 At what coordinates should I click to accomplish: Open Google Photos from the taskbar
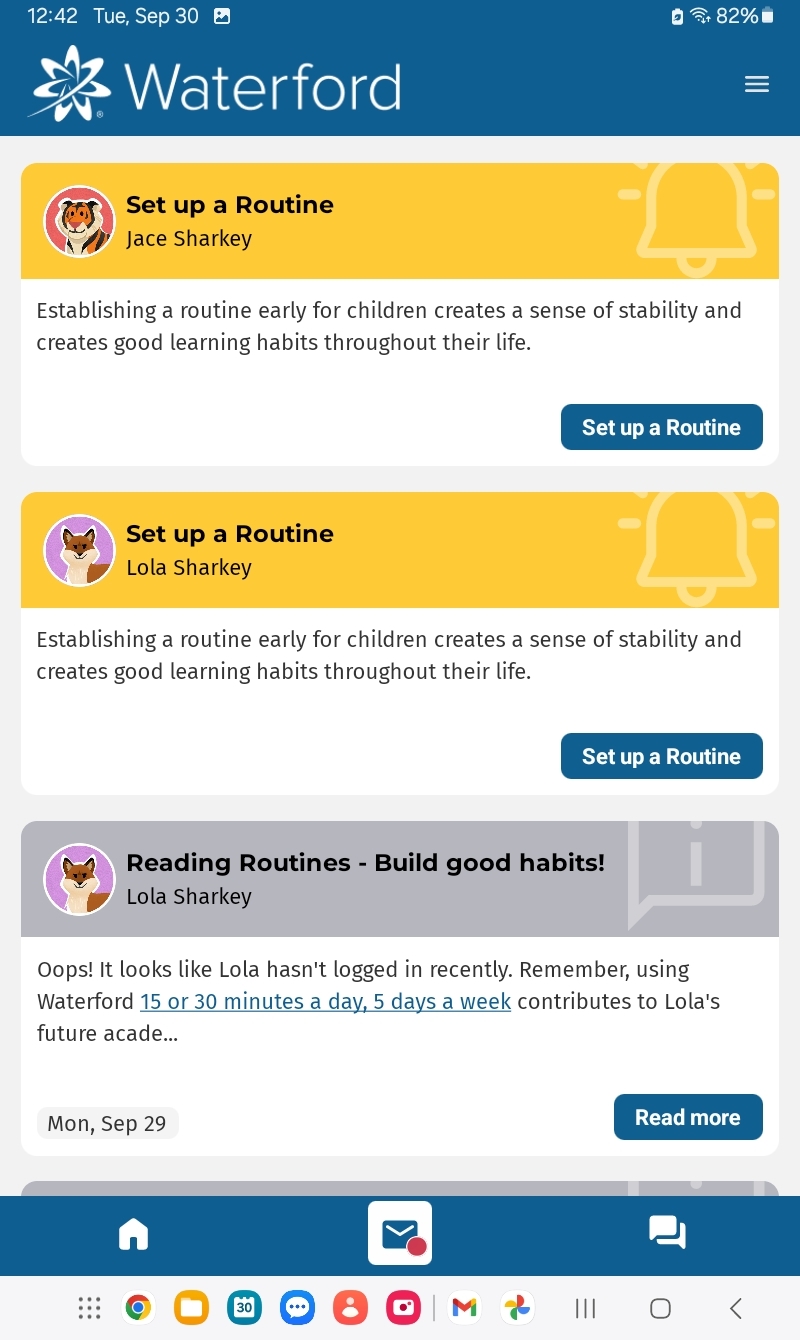coord(517,1307)
